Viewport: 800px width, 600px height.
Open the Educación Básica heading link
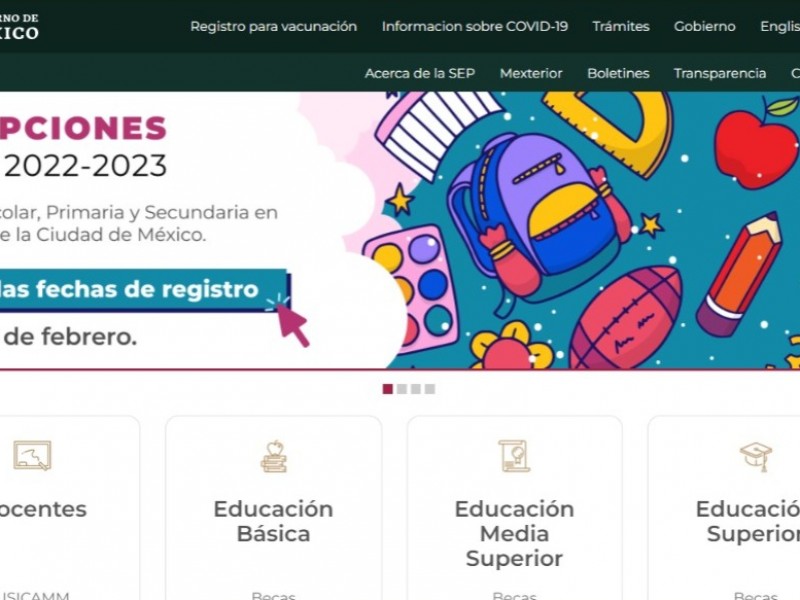(x=273, y=521)
